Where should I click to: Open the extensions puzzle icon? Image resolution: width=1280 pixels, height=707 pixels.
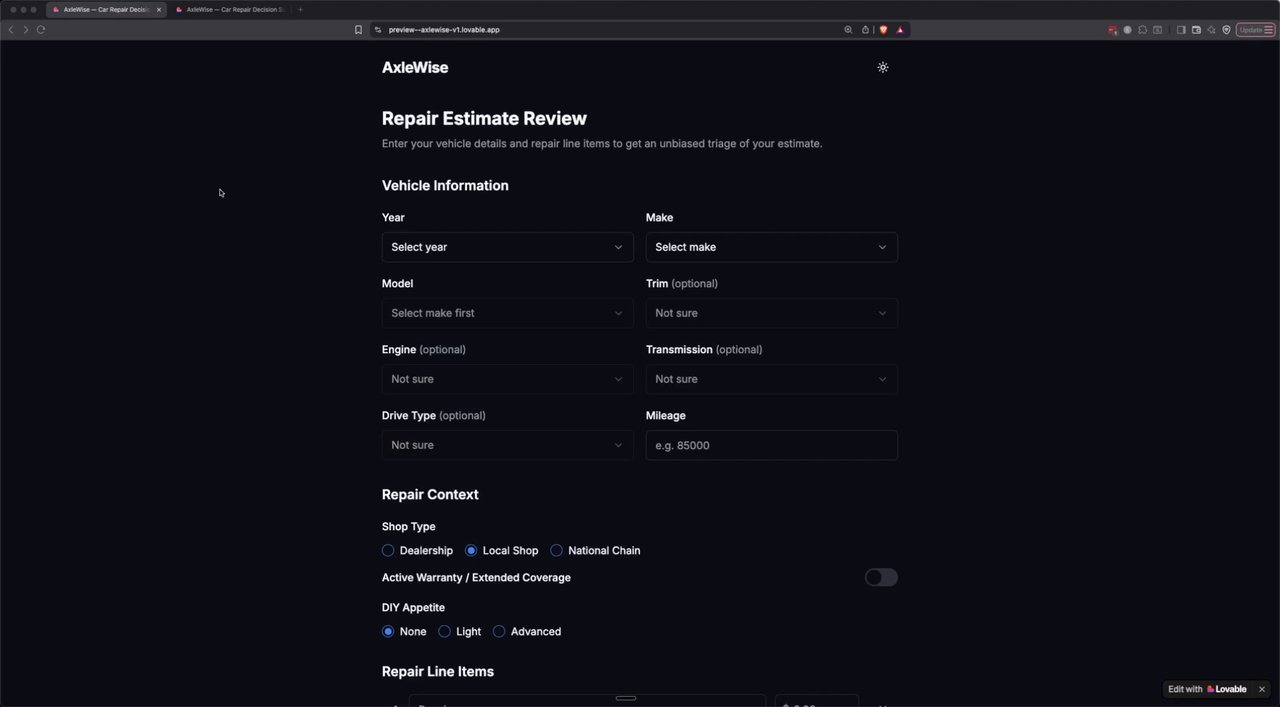pos(1142,30)
